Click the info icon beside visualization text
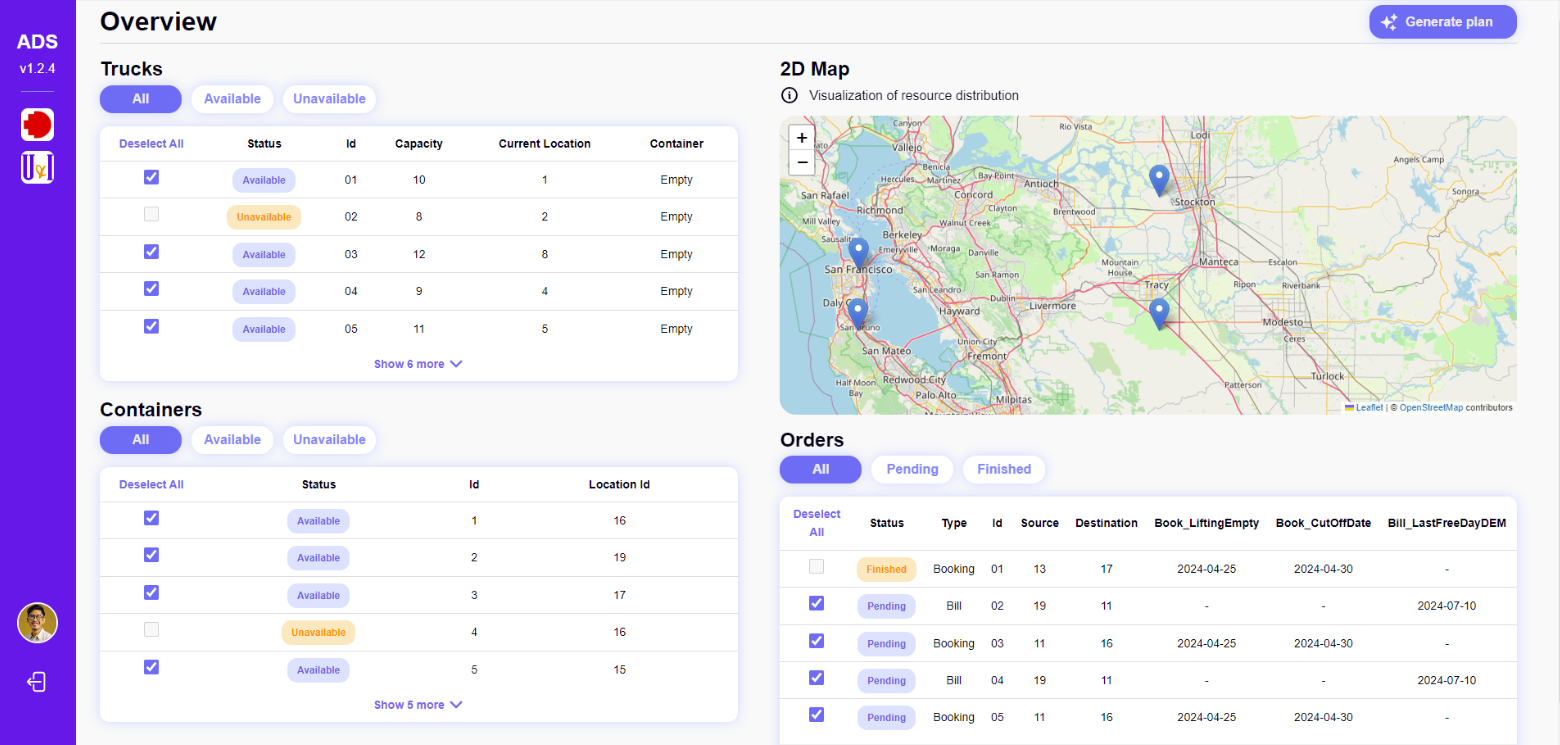 coord(789,96)
